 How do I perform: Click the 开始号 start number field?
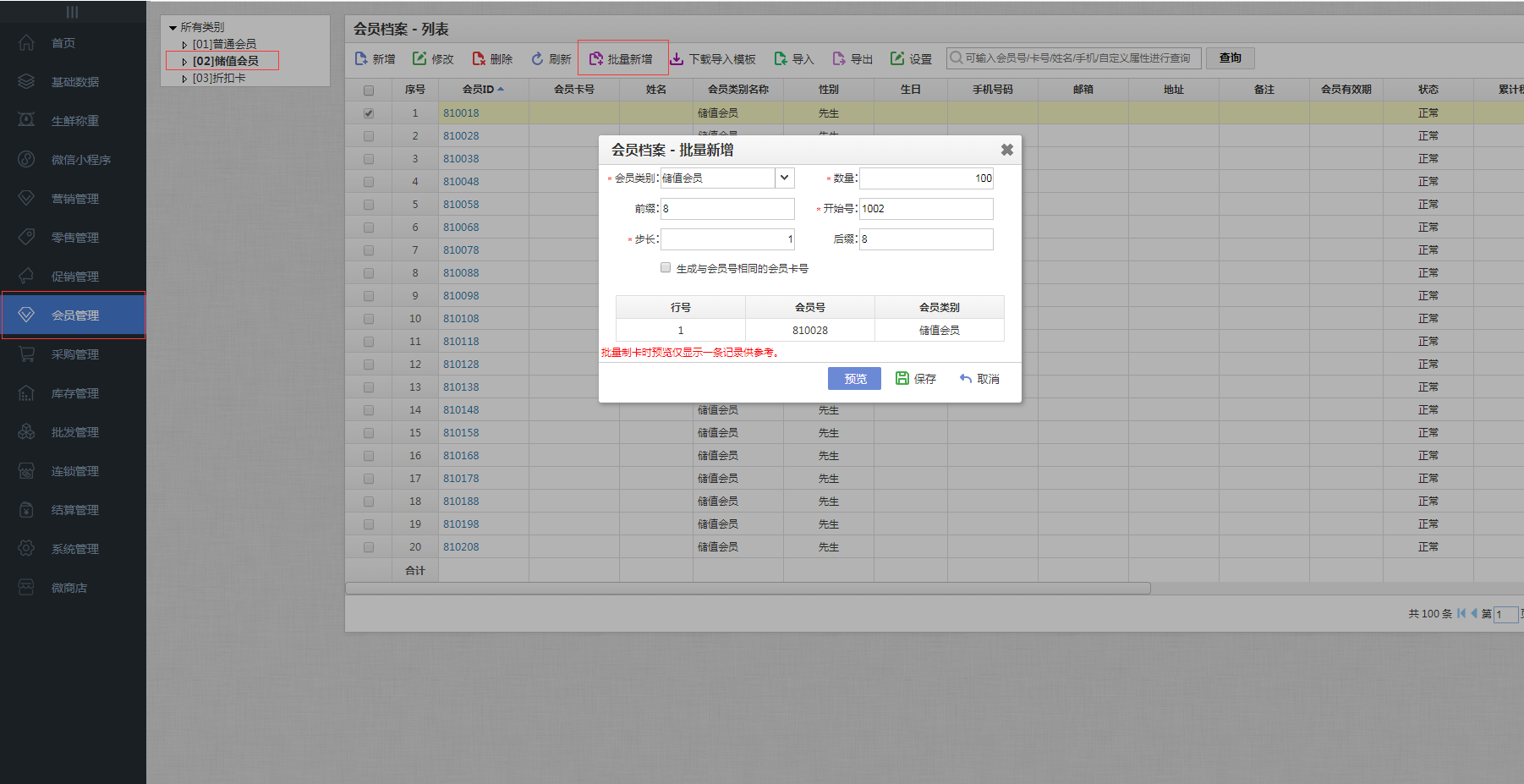[x=927, y=208]
